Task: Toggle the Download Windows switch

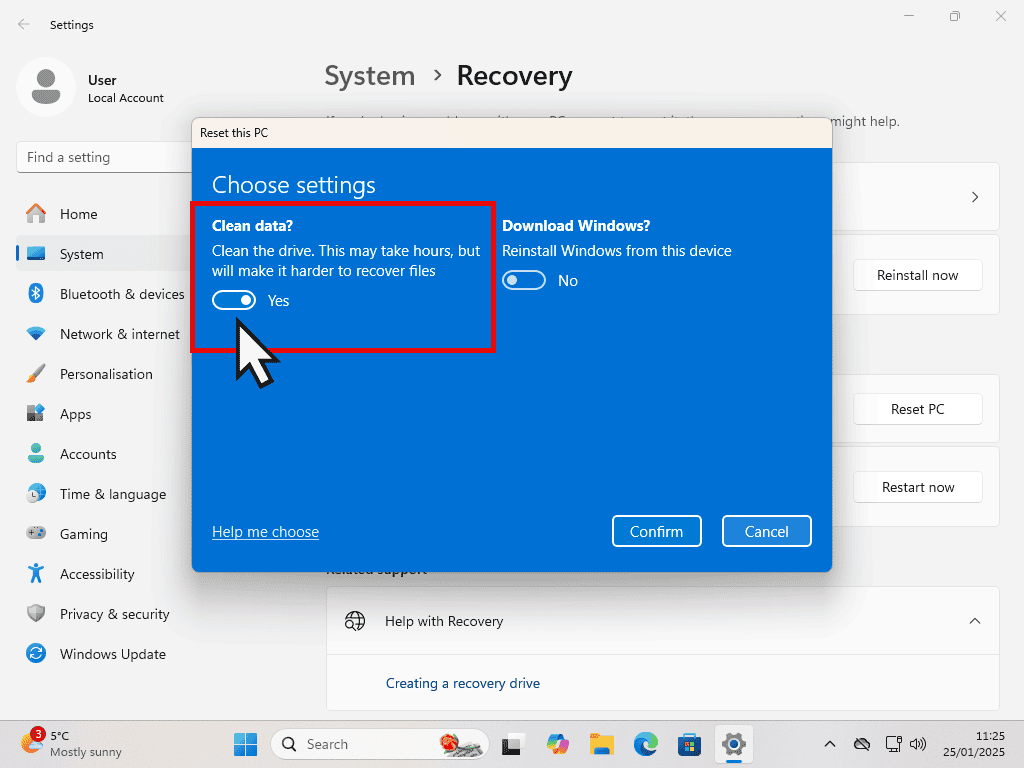Action: (524, 281)
